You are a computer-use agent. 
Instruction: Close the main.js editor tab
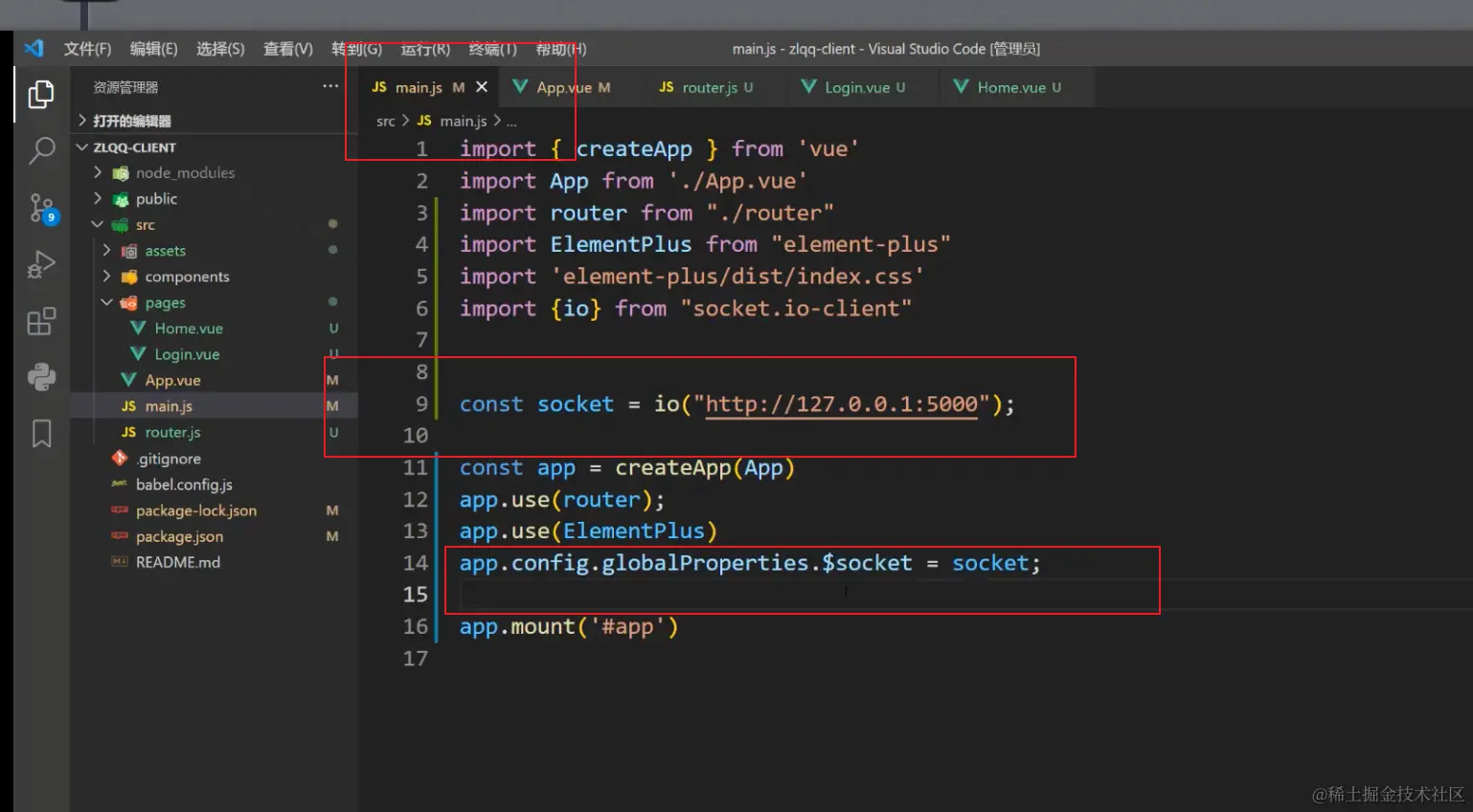[x=482, y=87]
